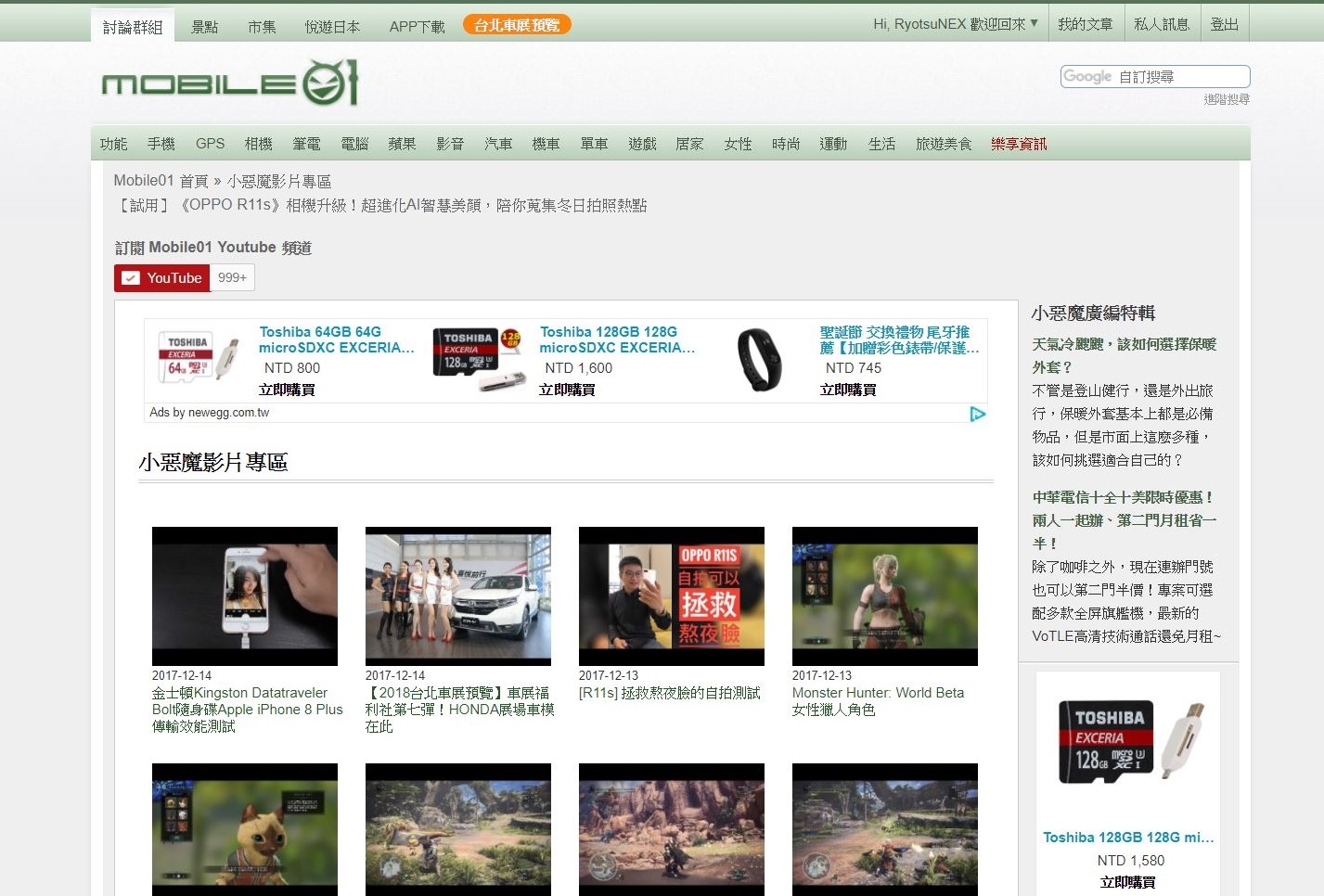Open the OPPO R11S 拯救熬夜臉 video thumbnail
1324x896 pixels.
[x=672, y=596]
